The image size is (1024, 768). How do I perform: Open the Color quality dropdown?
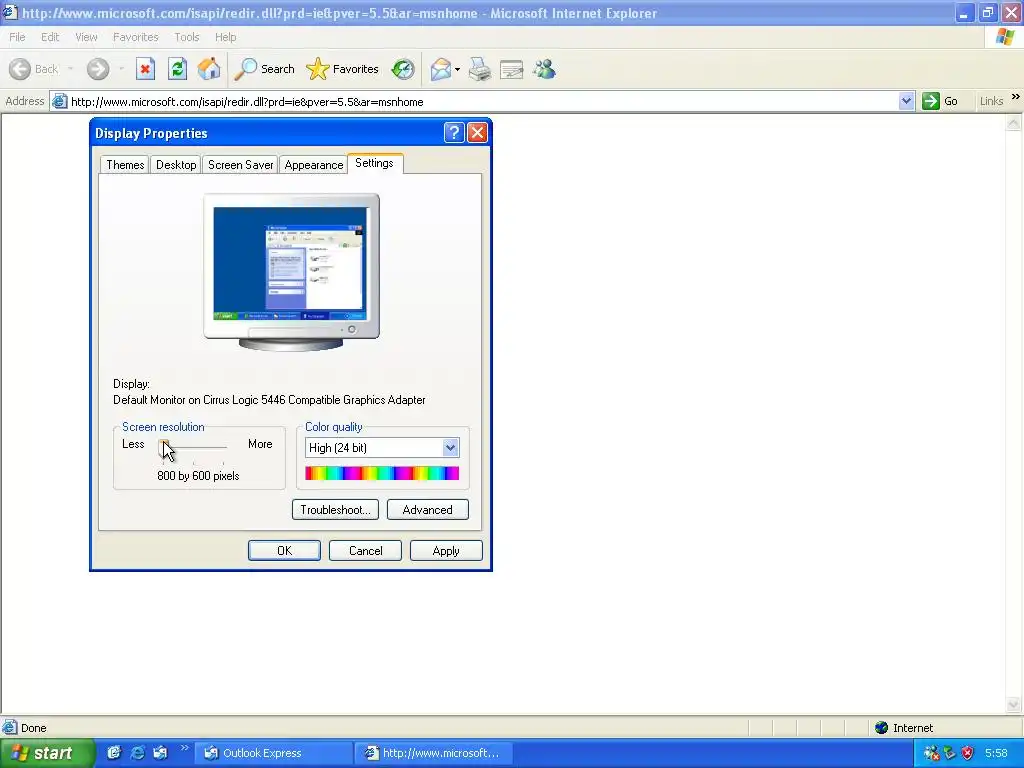pos(450,447)
